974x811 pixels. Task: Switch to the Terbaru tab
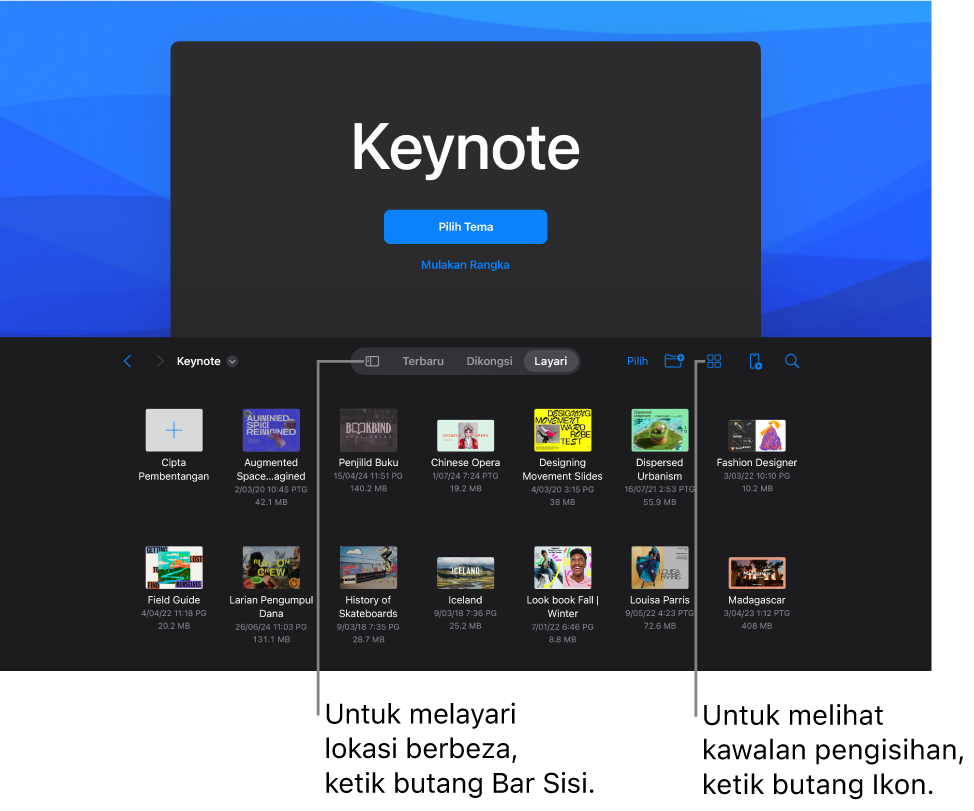coord(423,361)
